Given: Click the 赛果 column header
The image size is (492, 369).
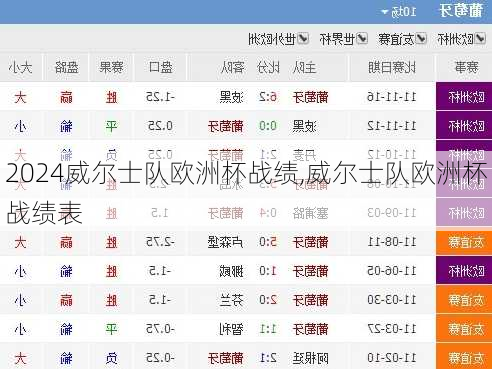Looking at the screenshot, I should [111, 68].
